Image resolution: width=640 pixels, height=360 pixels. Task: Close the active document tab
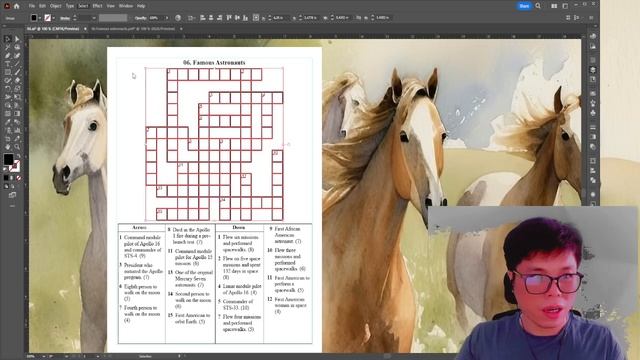[85, 29]
